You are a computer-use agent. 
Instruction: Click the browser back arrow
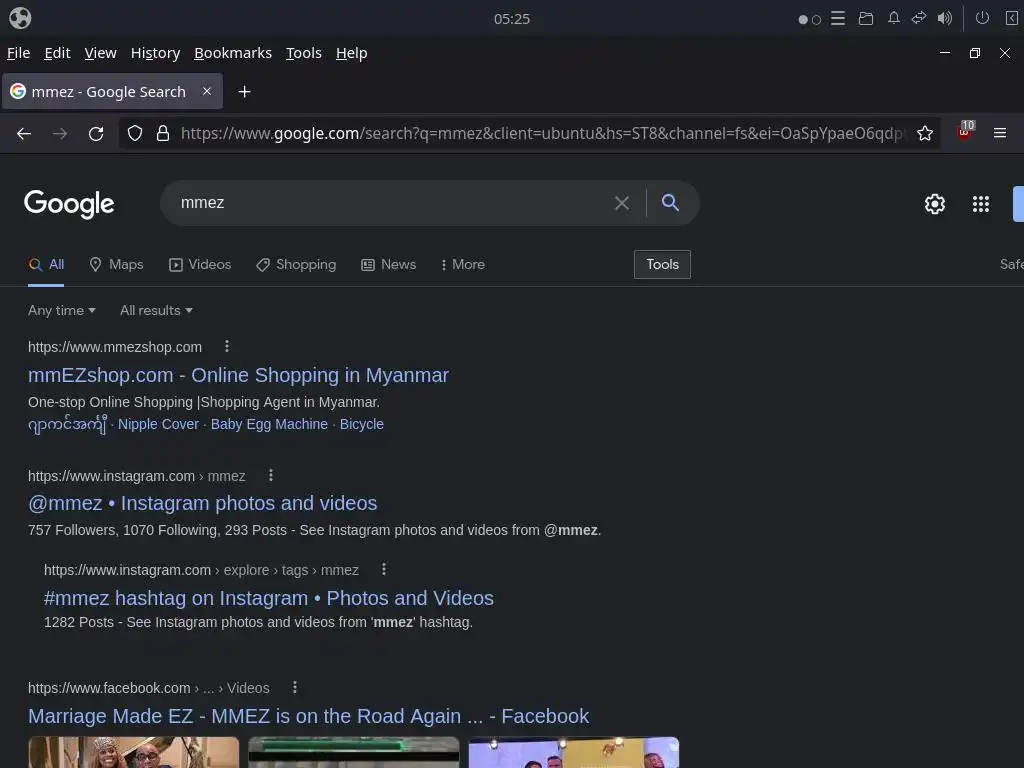click(x=24, y=134)
